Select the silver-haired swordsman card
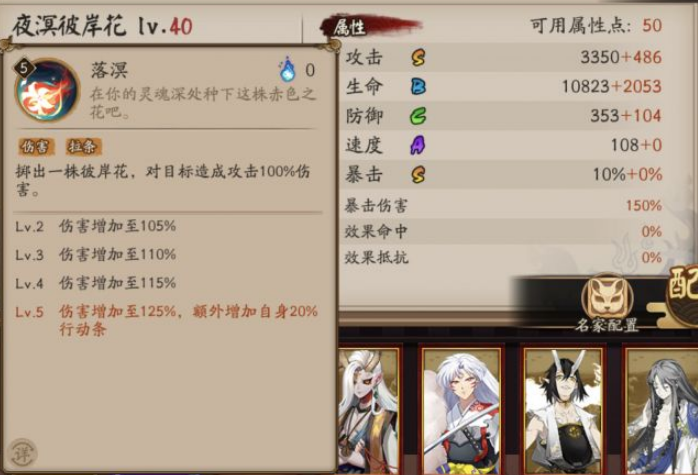Image resolution: width=698 pixels, height=475 pixels. point(462,410)
